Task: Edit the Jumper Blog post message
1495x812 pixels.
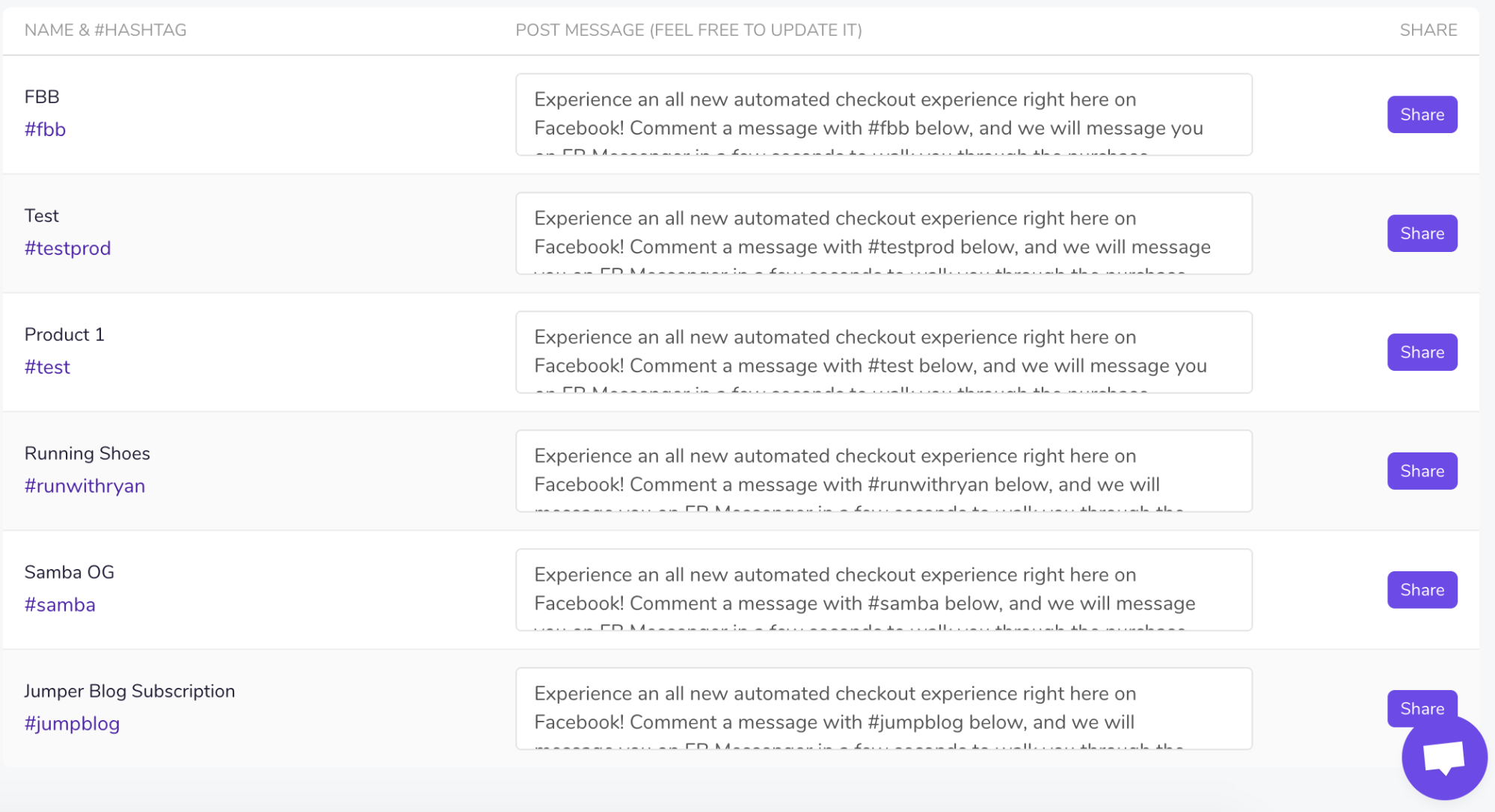Action: click(884, 709)
